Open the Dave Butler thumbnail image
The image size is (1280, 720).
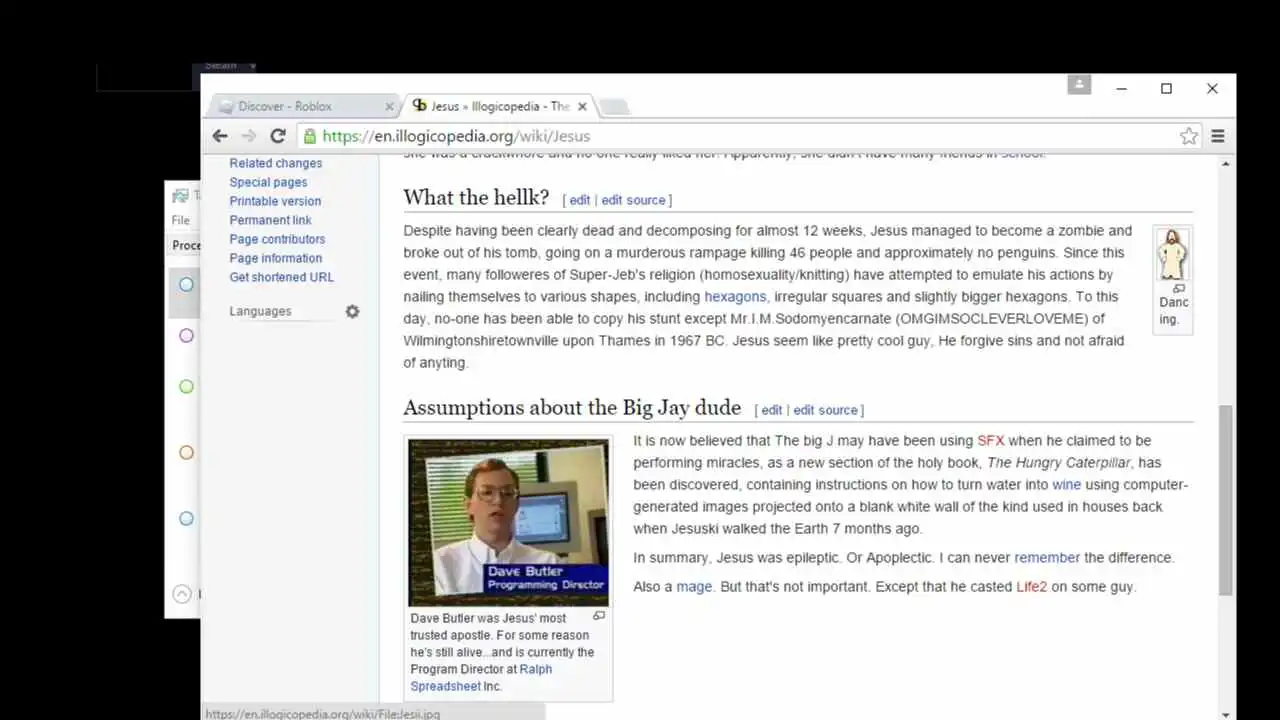[508, 522]
